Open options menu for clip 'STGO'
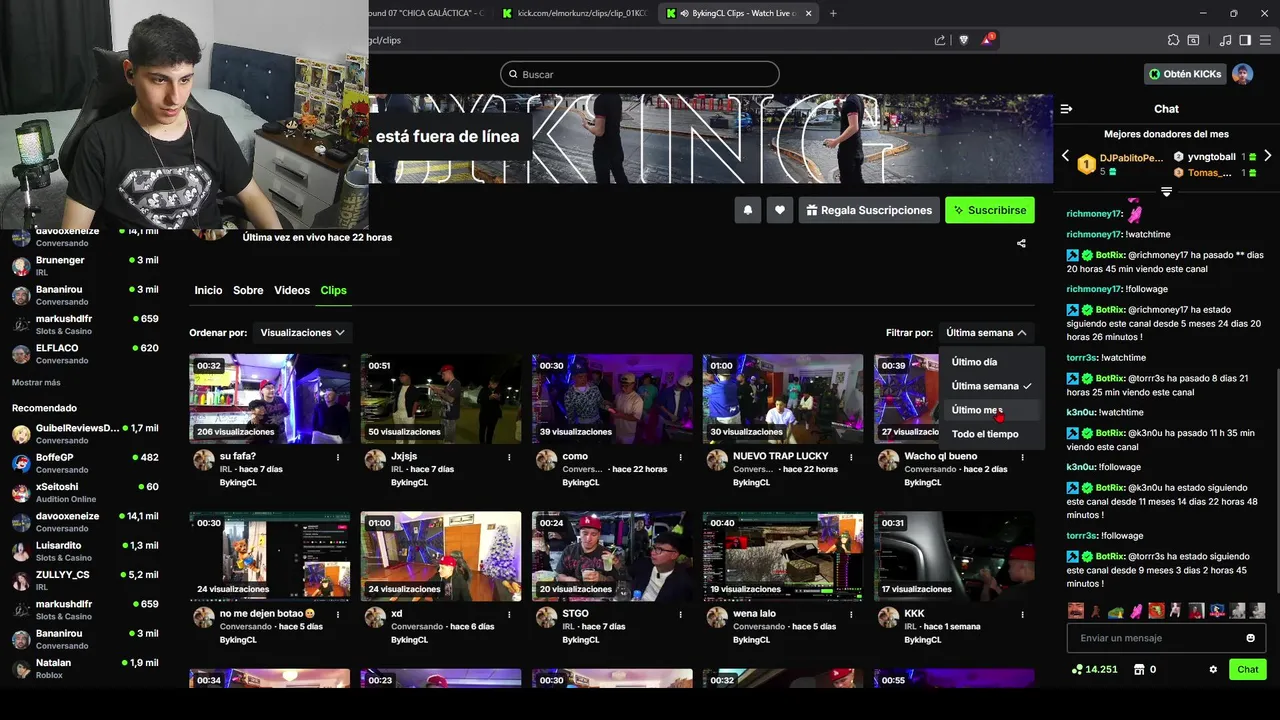Screen dimensions: 1280x720 680,614
